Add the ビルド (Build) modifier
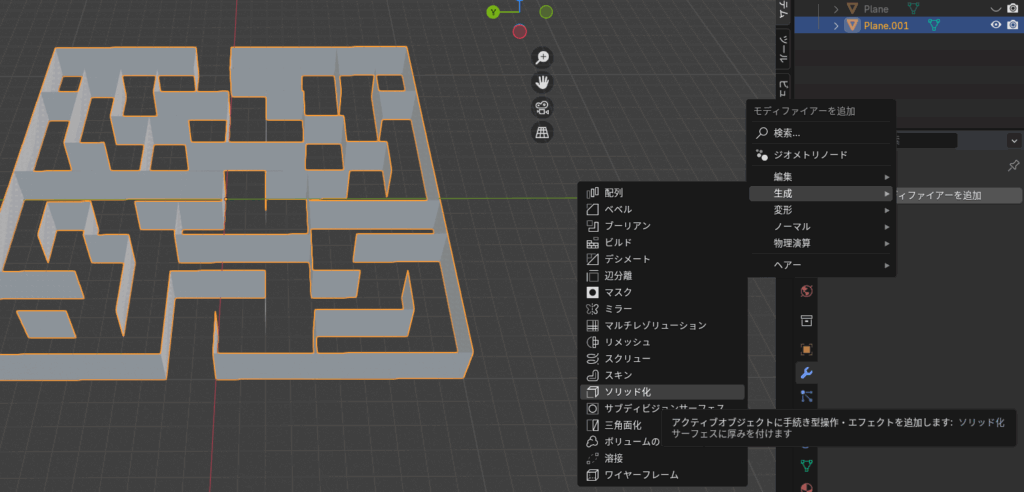The image size is (1024, 492). point(662,242)
